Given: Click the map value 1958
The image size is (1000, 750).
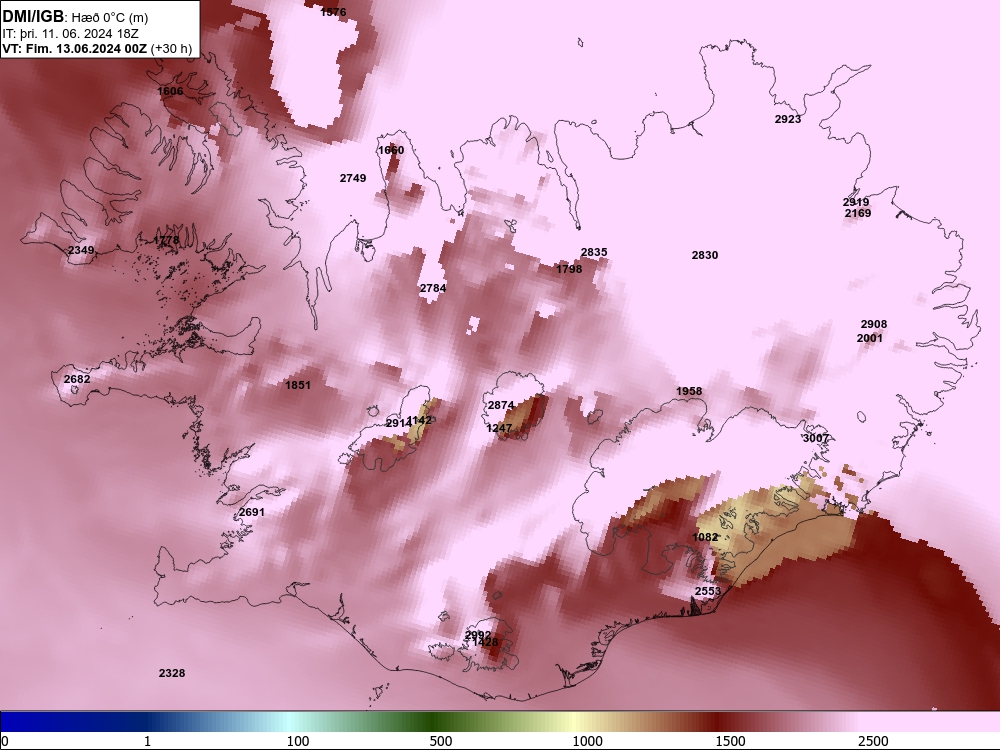Looking at the screenshot, I should [689, 391].
